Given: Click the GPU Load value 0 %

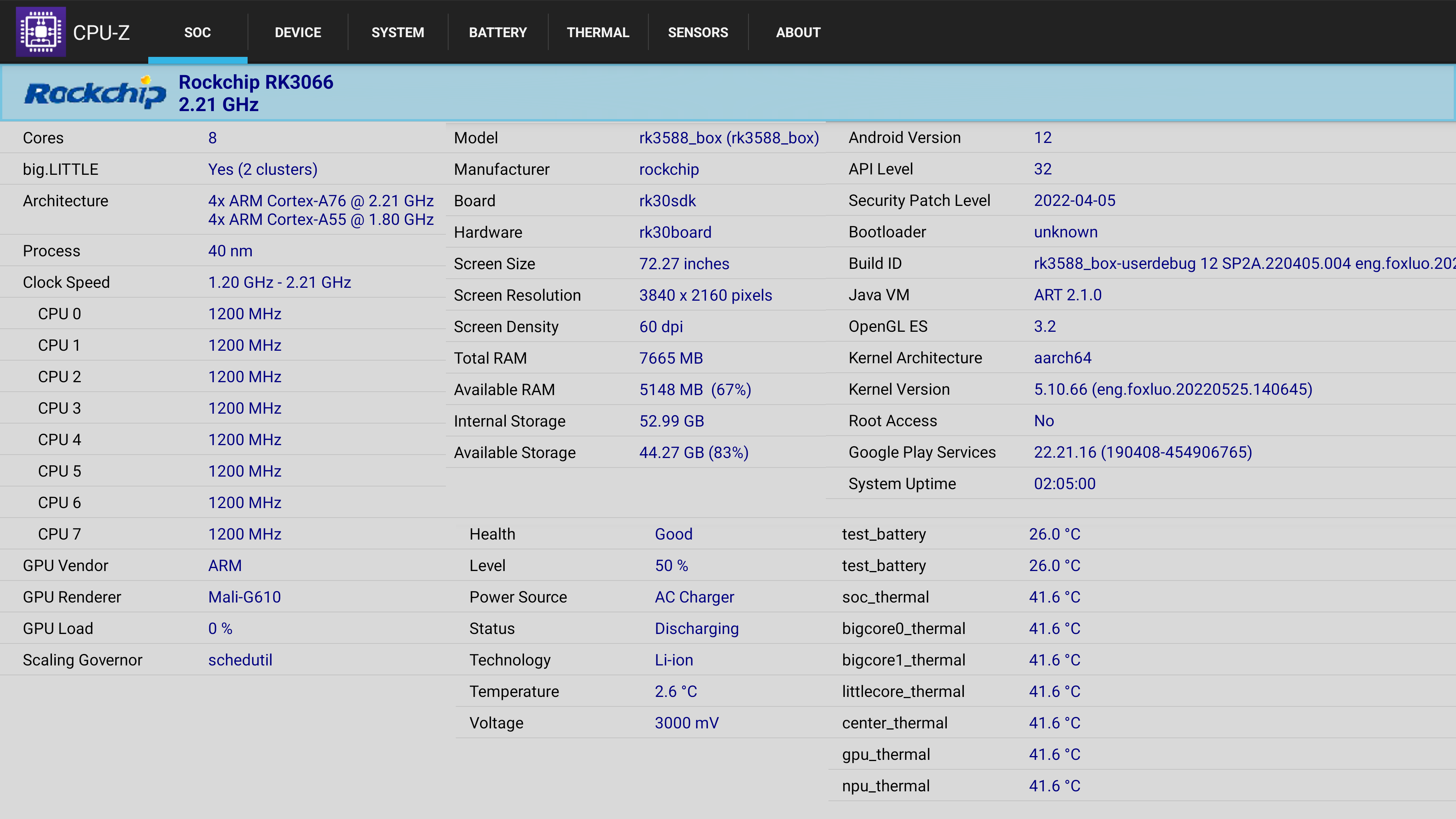Looking at the screenshot, I should click(x=220, y=629).
